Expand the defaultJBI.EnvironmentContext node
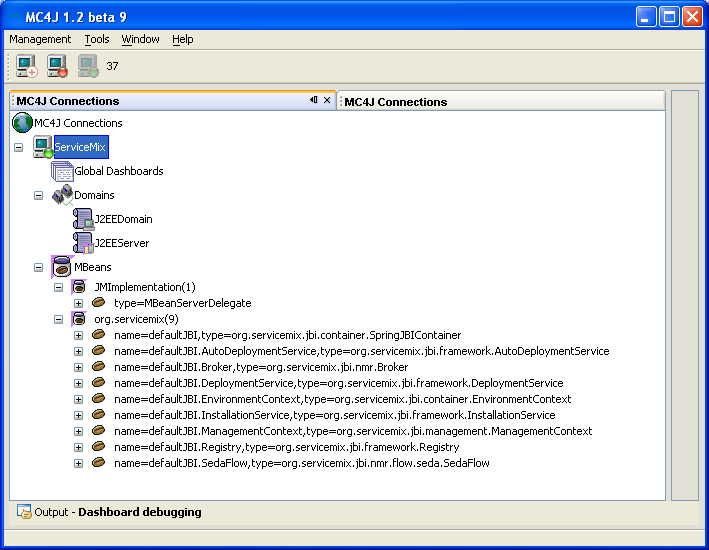 point(78,399)
